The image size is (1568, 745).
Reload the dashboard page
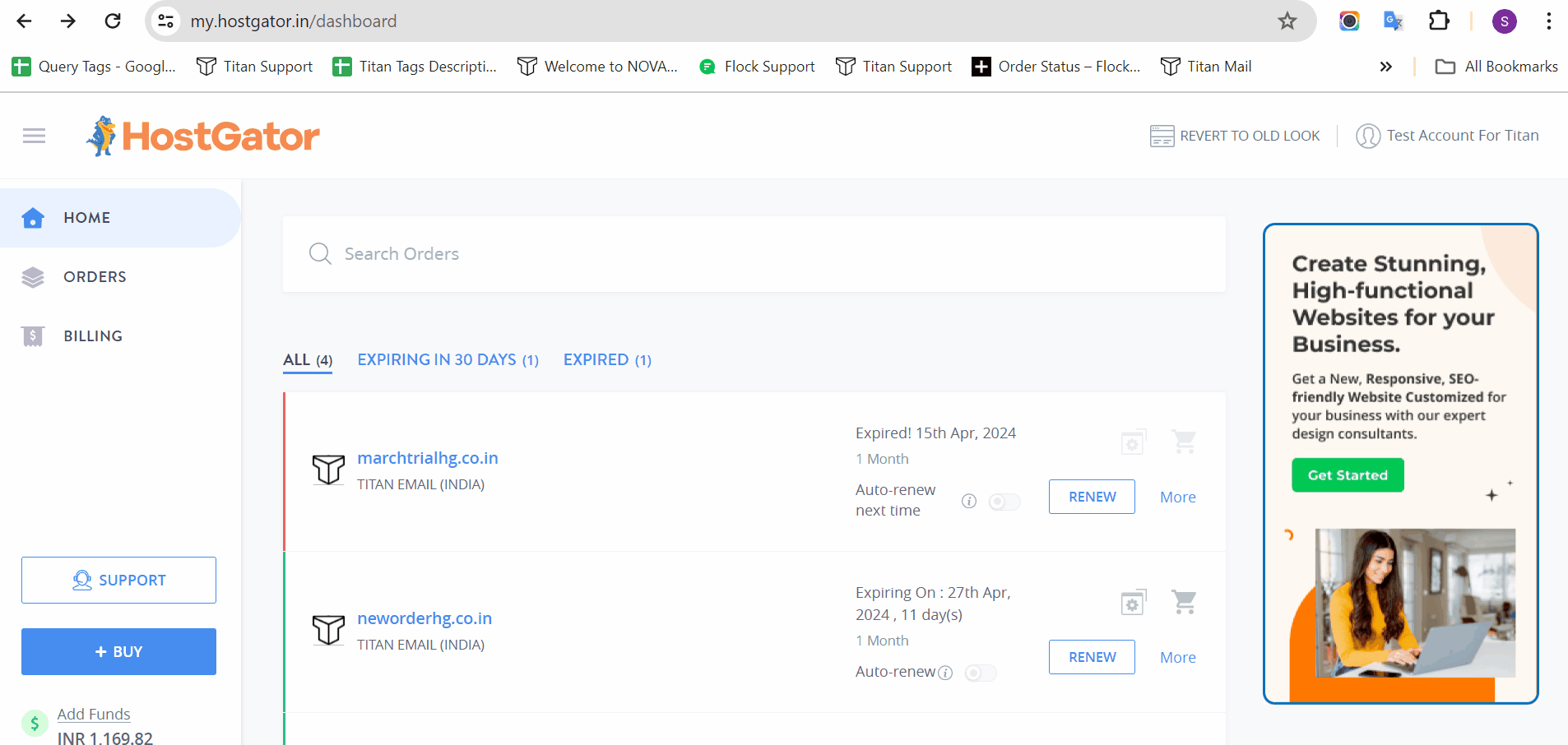click(x=113, y=21)
